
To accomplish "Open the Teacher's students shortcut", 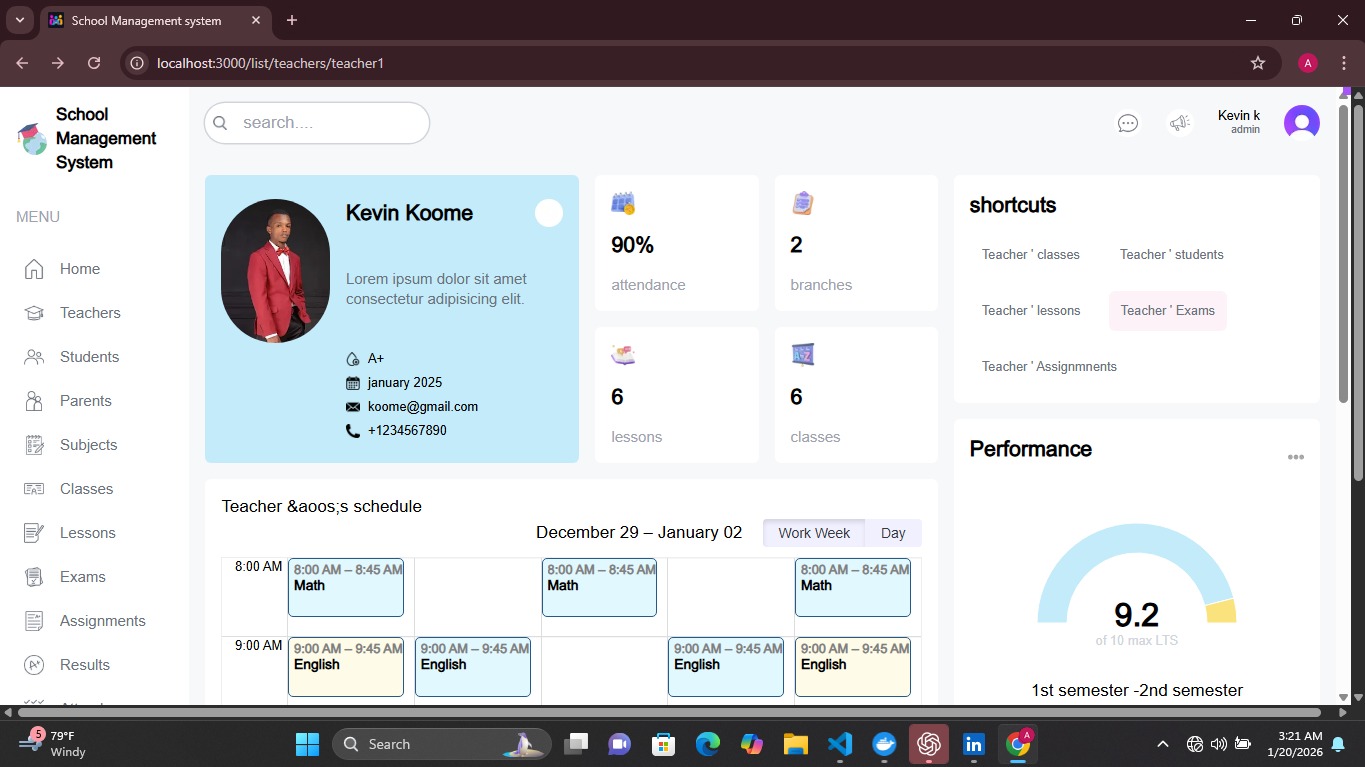I will pos(1171,255).
